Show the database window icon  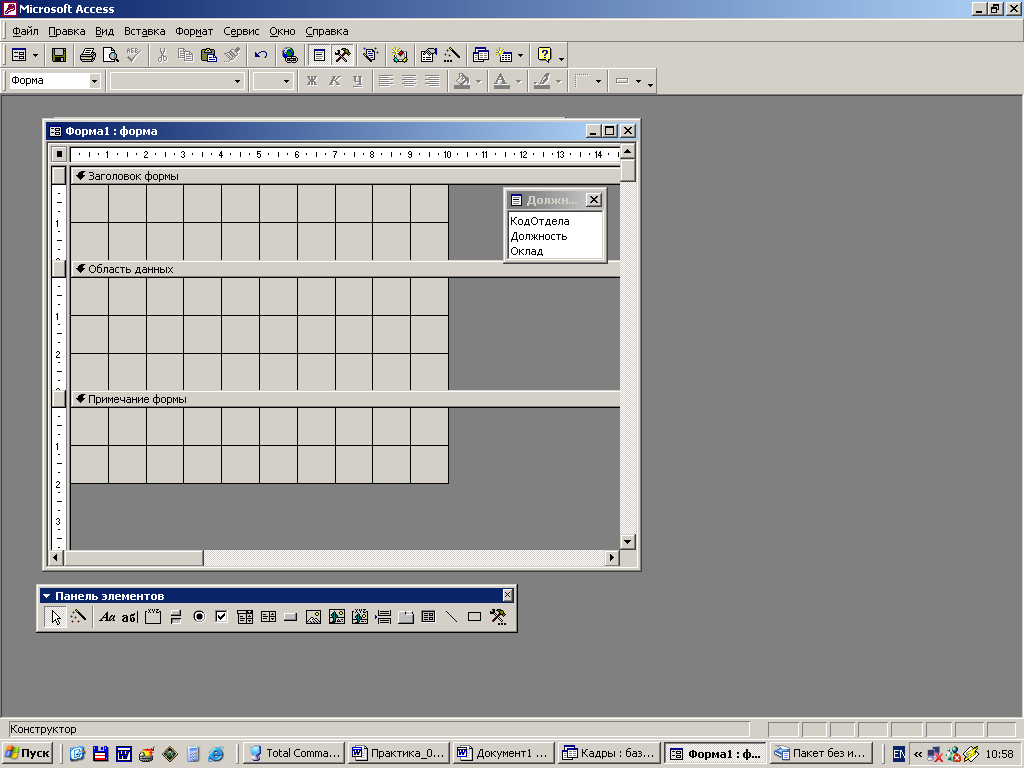(481, 56)
